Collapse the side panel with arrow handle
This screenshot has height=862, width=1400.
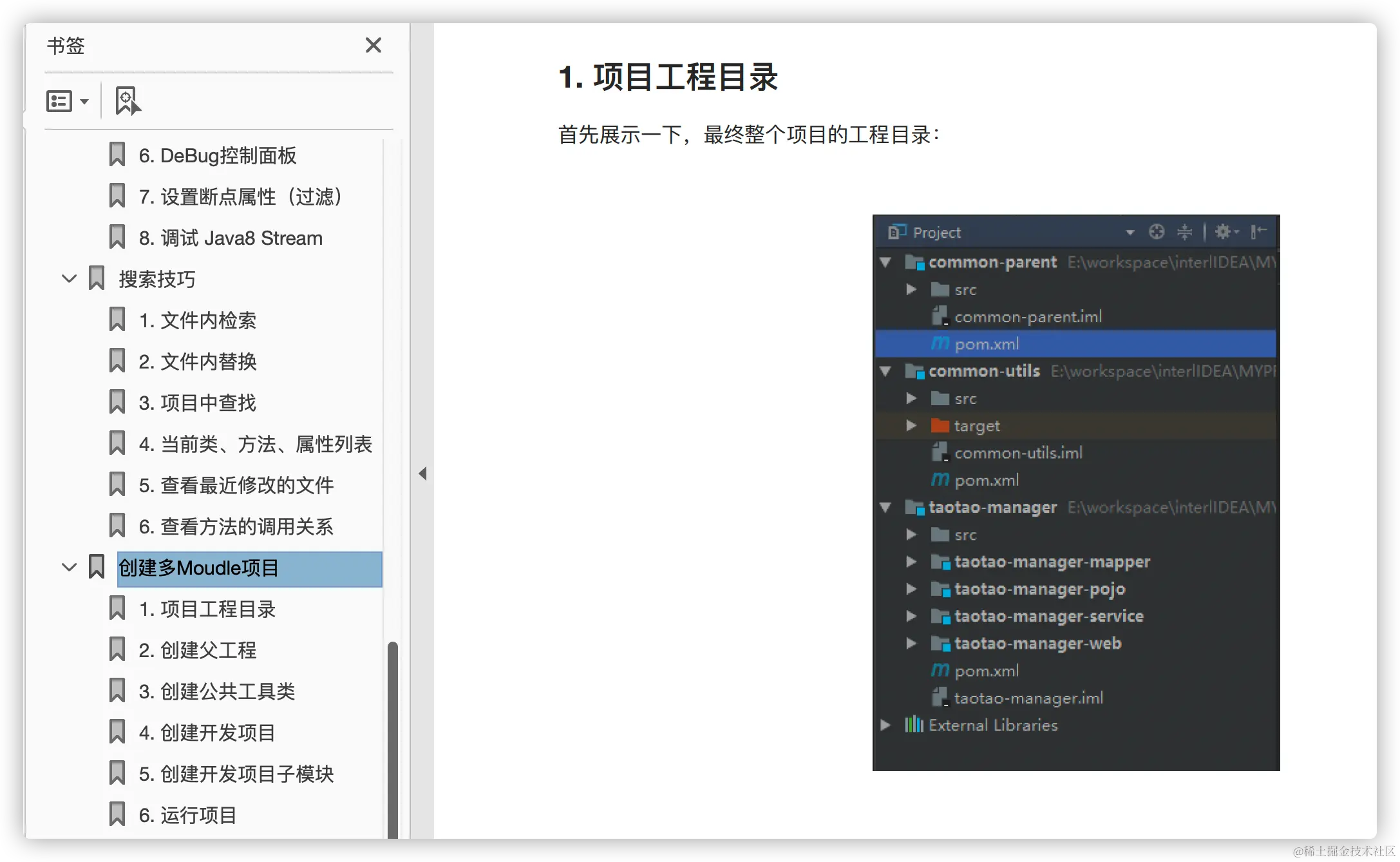(x=422, y=474)
